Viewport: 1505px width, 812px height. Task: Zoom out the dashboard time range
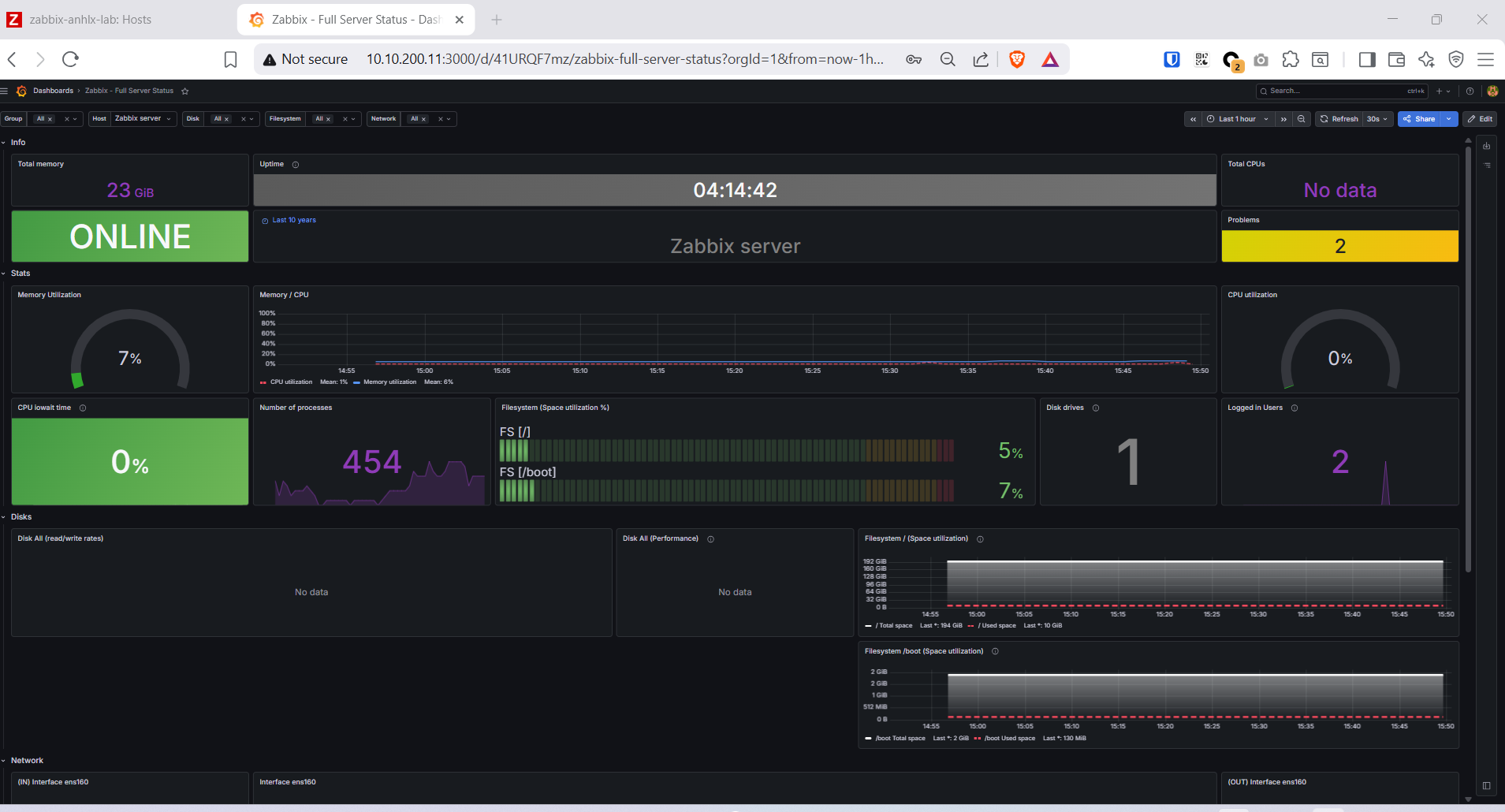pos(1302,119)
